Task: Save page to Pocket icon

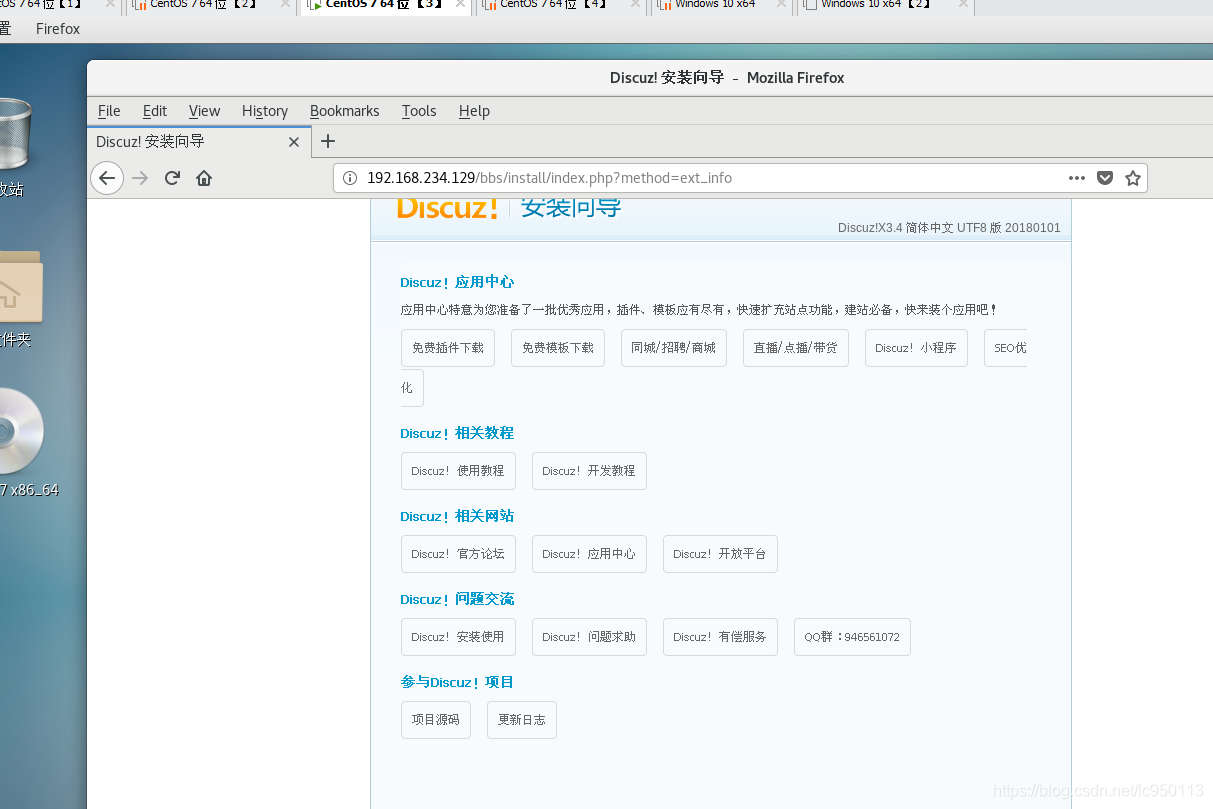Action: 1105,178
